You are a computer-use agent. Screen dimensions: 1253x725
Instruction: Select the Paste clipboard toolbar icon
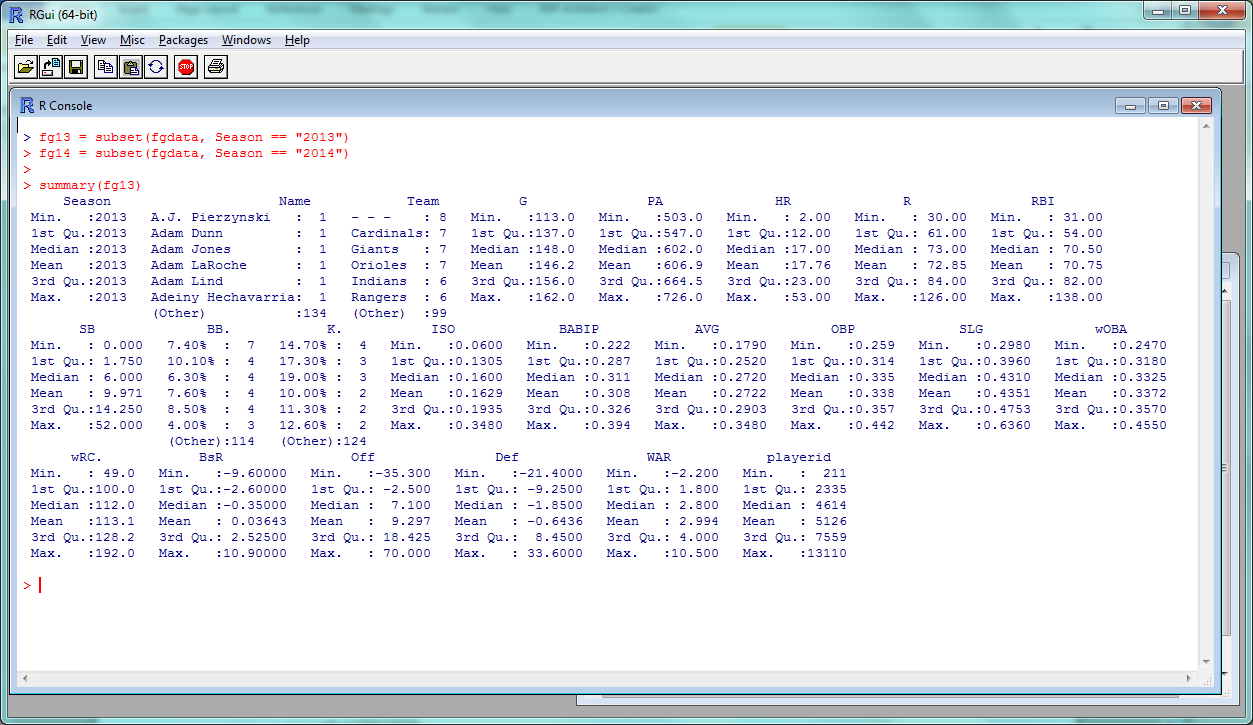pyautogui.click(x=131, y=66)
